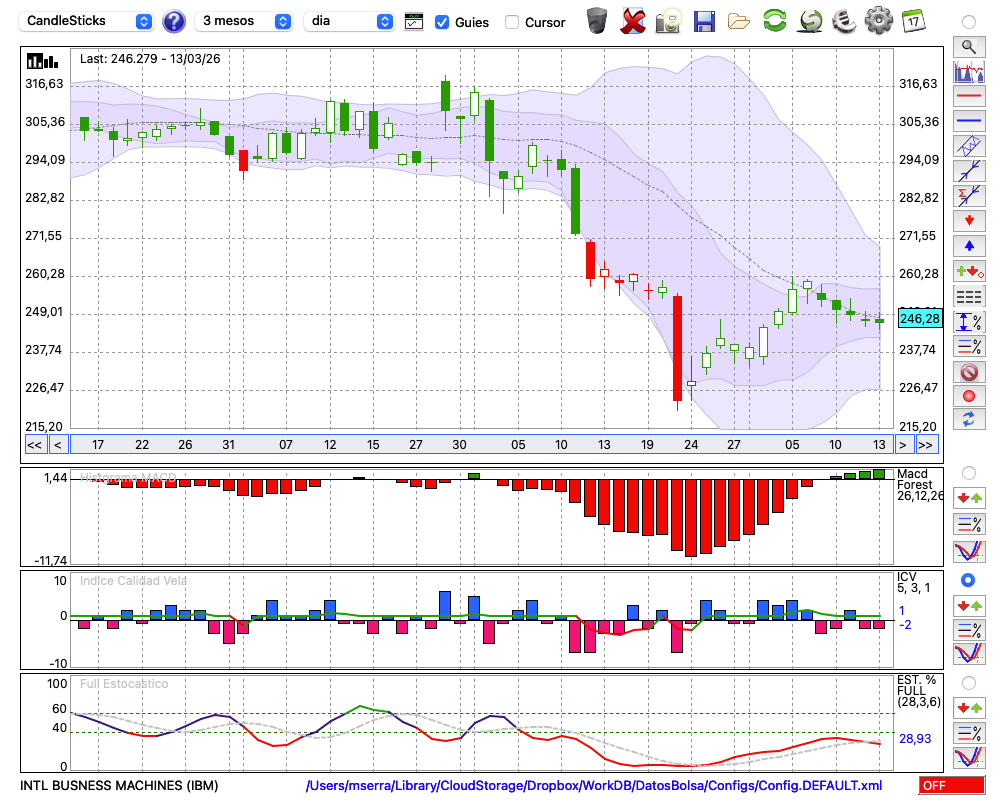The height and width of the screenshot is (800, 1000).
Task: Open the dia interval dropdown
Action: [349, 21]
